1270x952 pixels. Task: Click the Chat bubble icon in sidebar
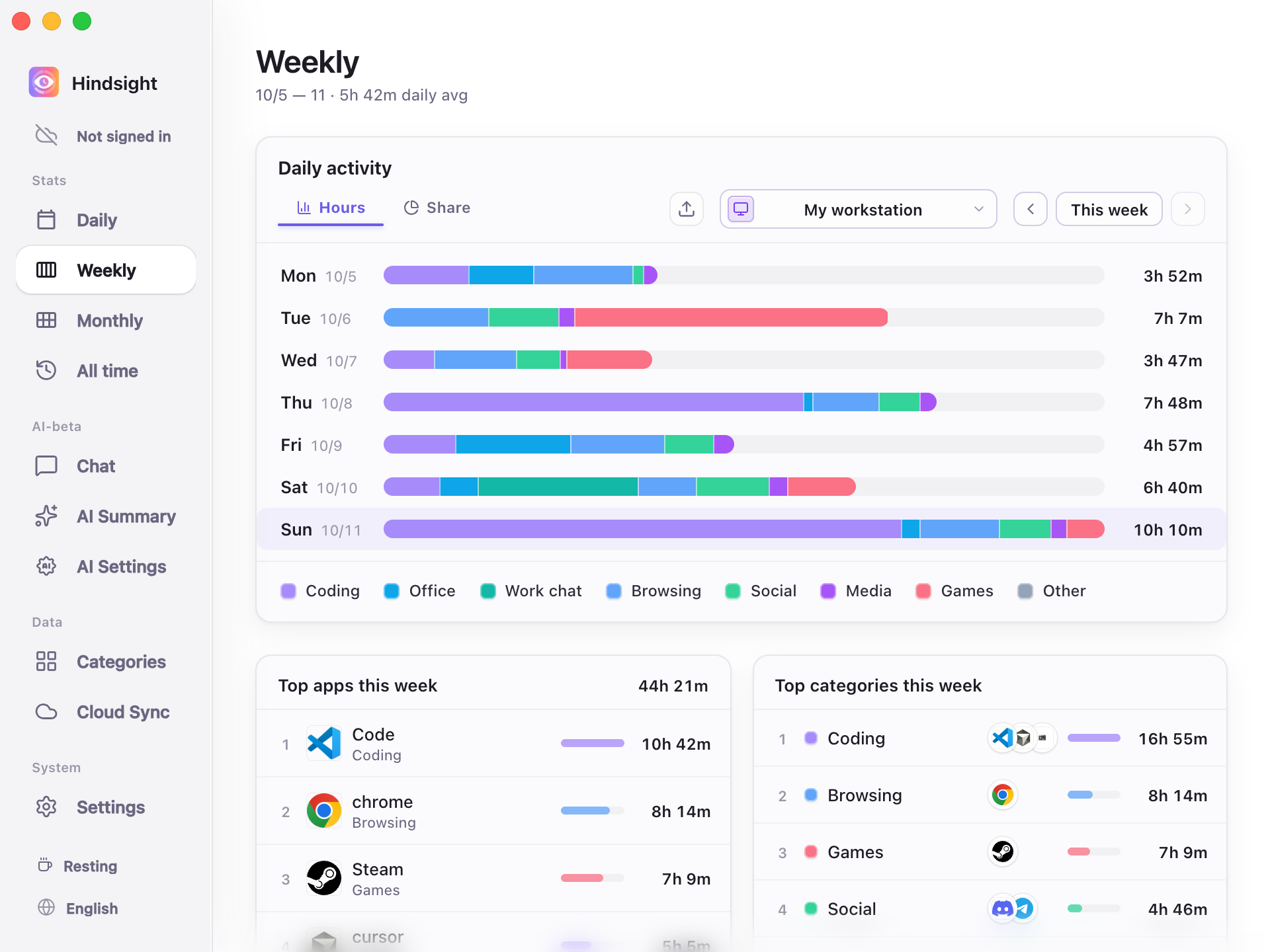click(x=46, y=465)
